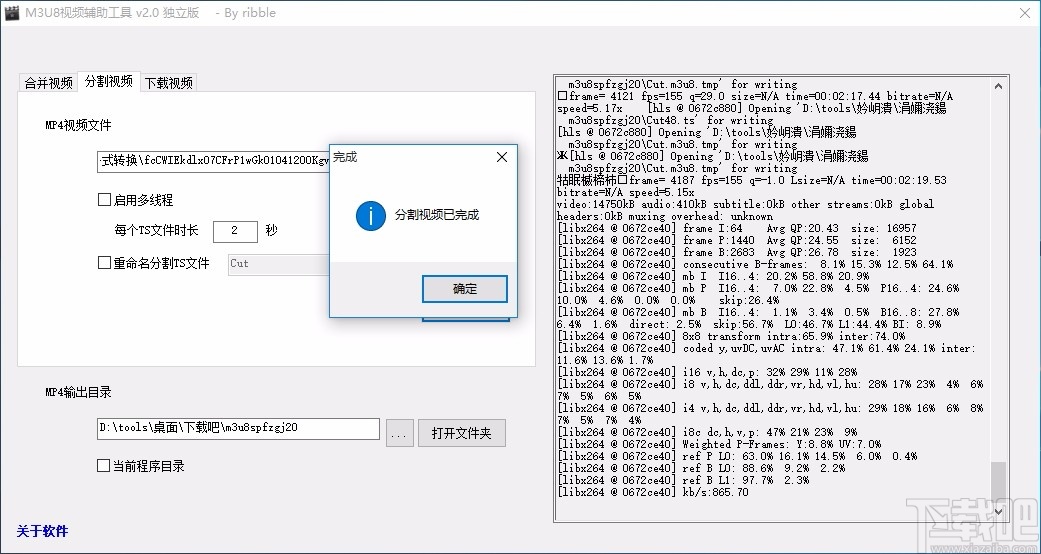Click the rename field containing Cut

(278, 264)
